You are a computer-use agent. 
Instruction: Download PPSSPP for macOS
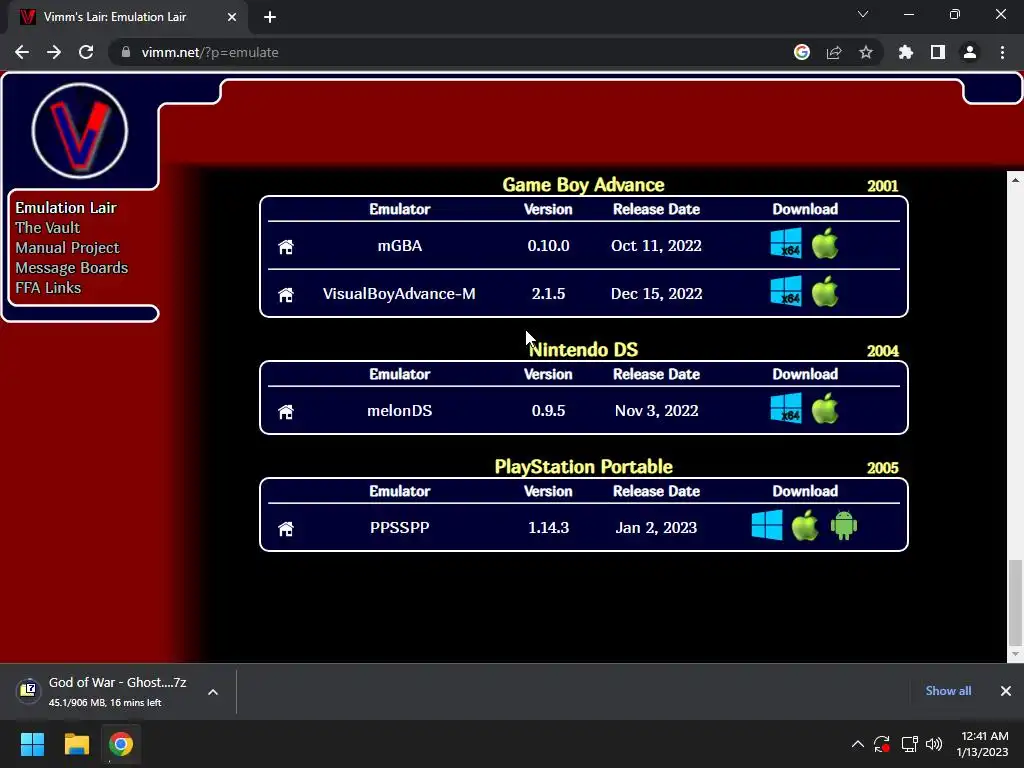pos(805,525)
